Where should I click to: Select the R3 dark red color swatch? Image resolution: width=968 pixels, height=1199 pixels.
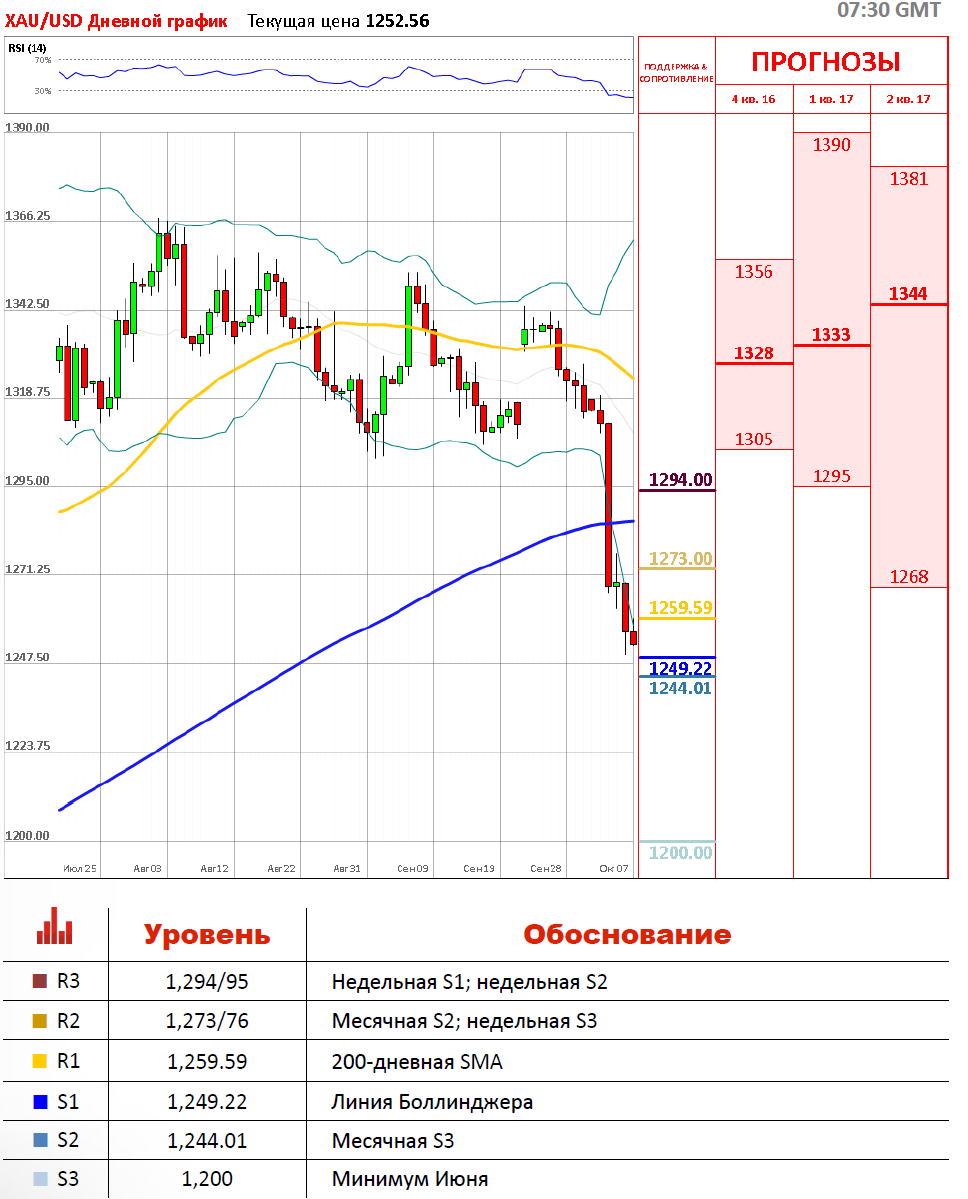coord(40,981)
